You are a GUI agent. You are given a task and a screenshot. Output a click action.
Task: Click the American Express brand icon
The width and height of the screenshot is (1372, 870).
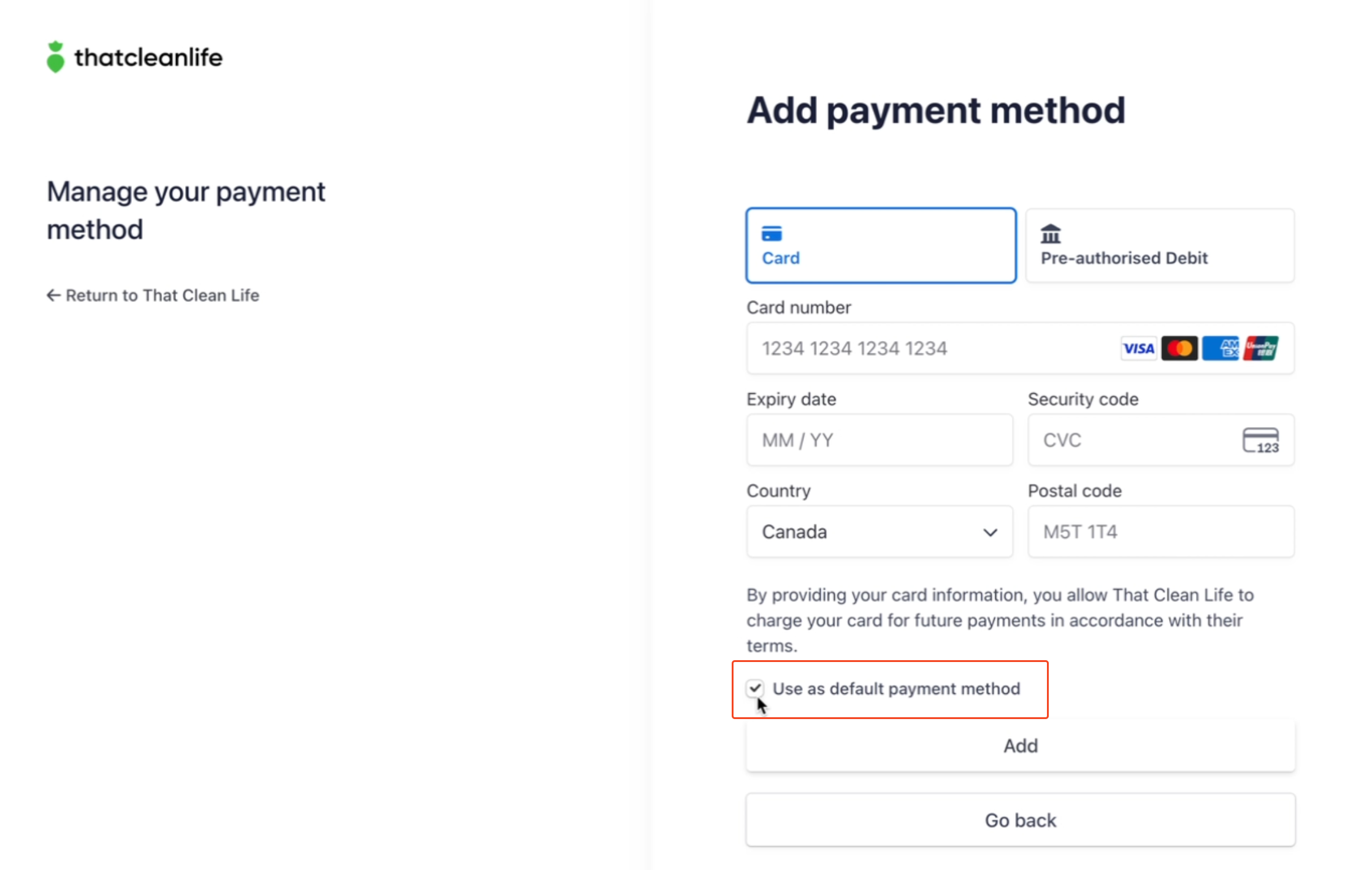pos(1221,348)
